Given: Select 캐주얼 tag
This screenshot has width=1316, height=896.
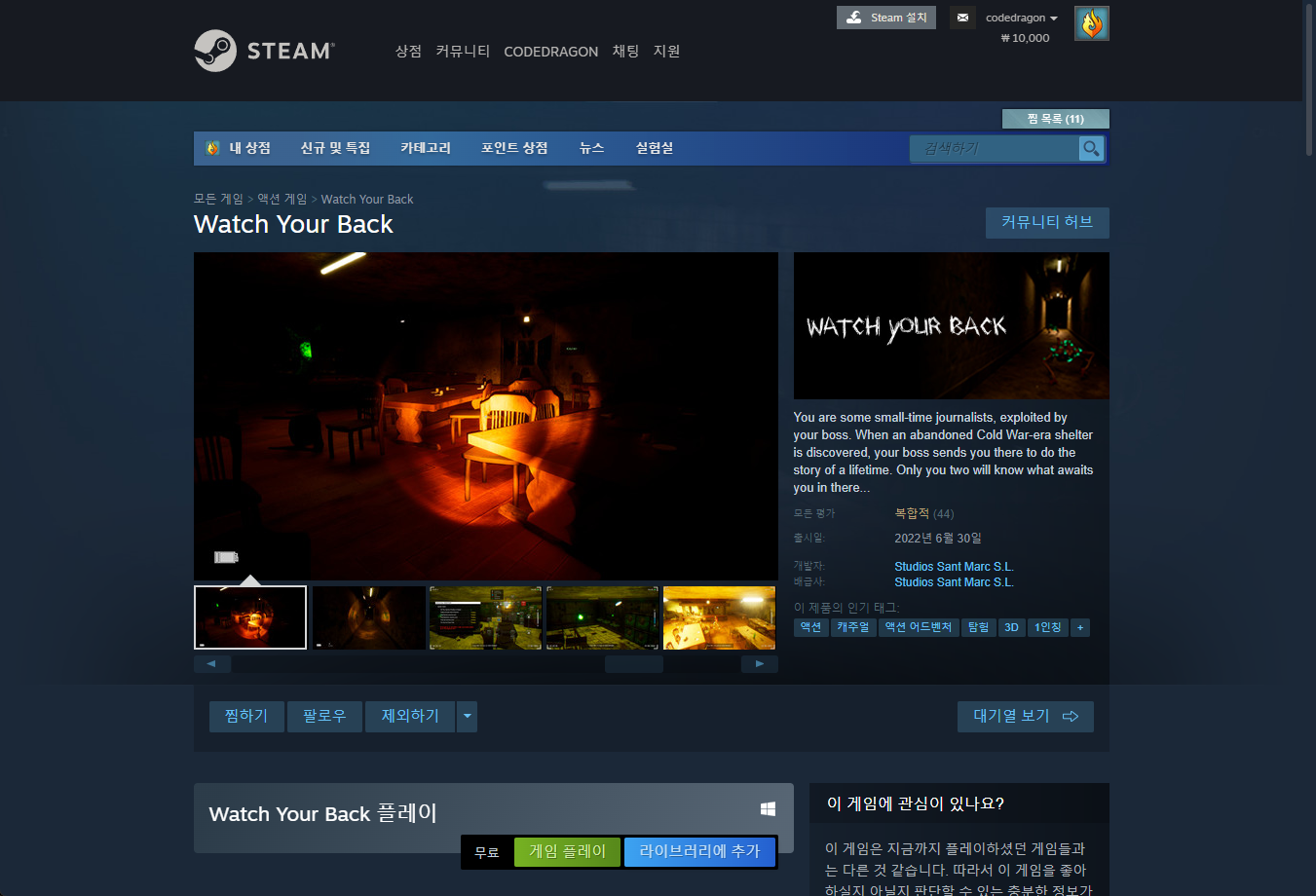Looking at the screenshot, I should 853,627.
